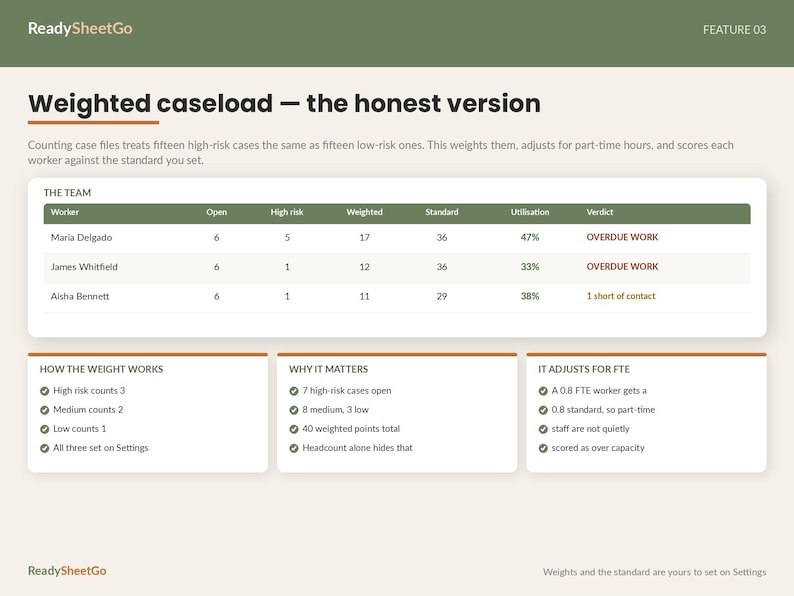Click the IT ADJUSTS FOR FTE heading
This screenshot has width=794, height=596.
tap(584, 369)
